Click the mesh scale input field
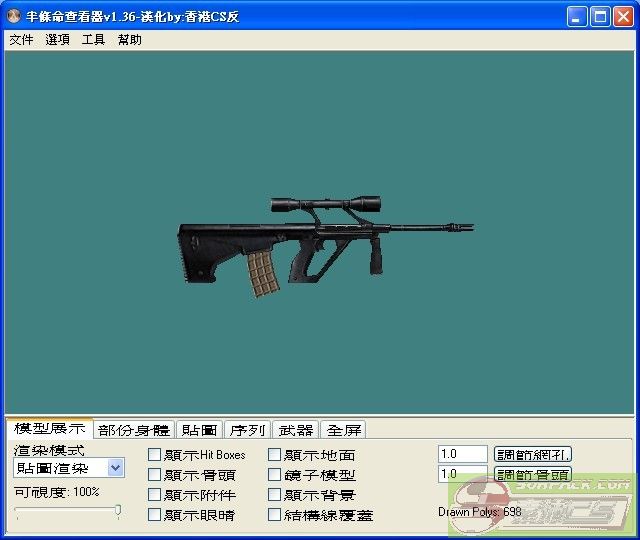640x540 pixels. 462,454
